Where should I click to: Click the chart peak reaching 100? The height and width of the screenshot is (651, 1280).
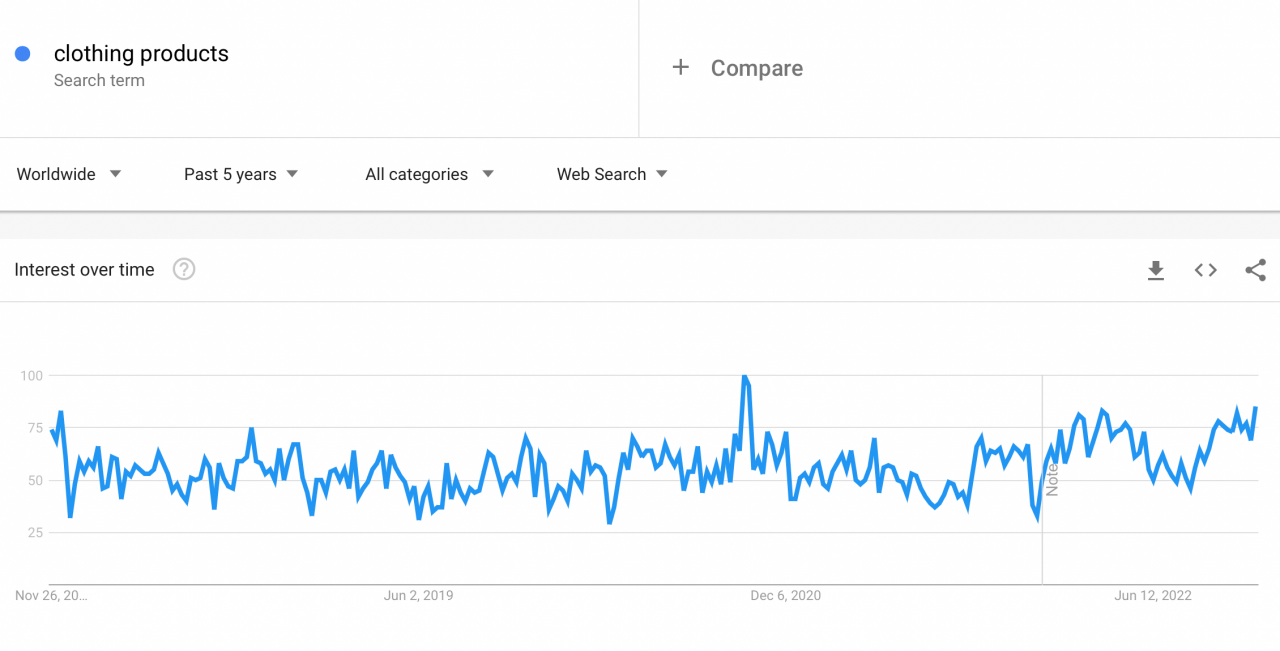coord(744,377)
